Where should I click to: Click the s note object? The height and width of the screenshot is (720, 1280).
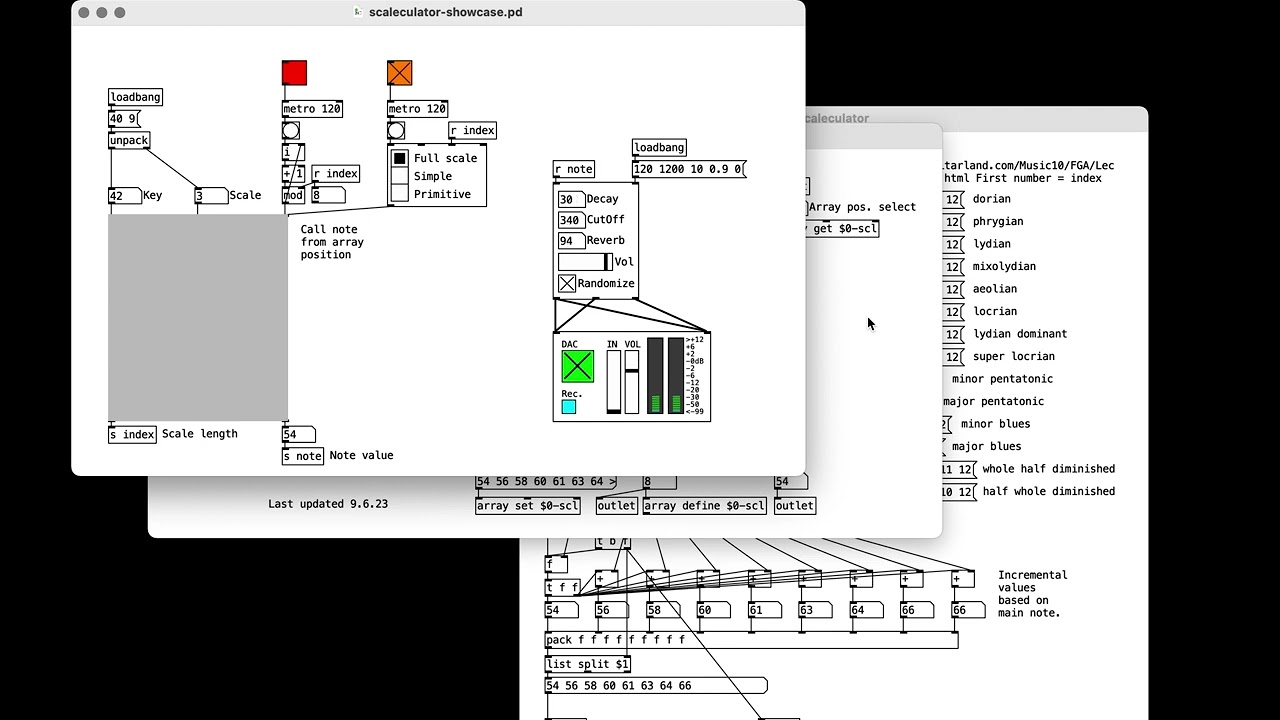click(x=303, y=456)
